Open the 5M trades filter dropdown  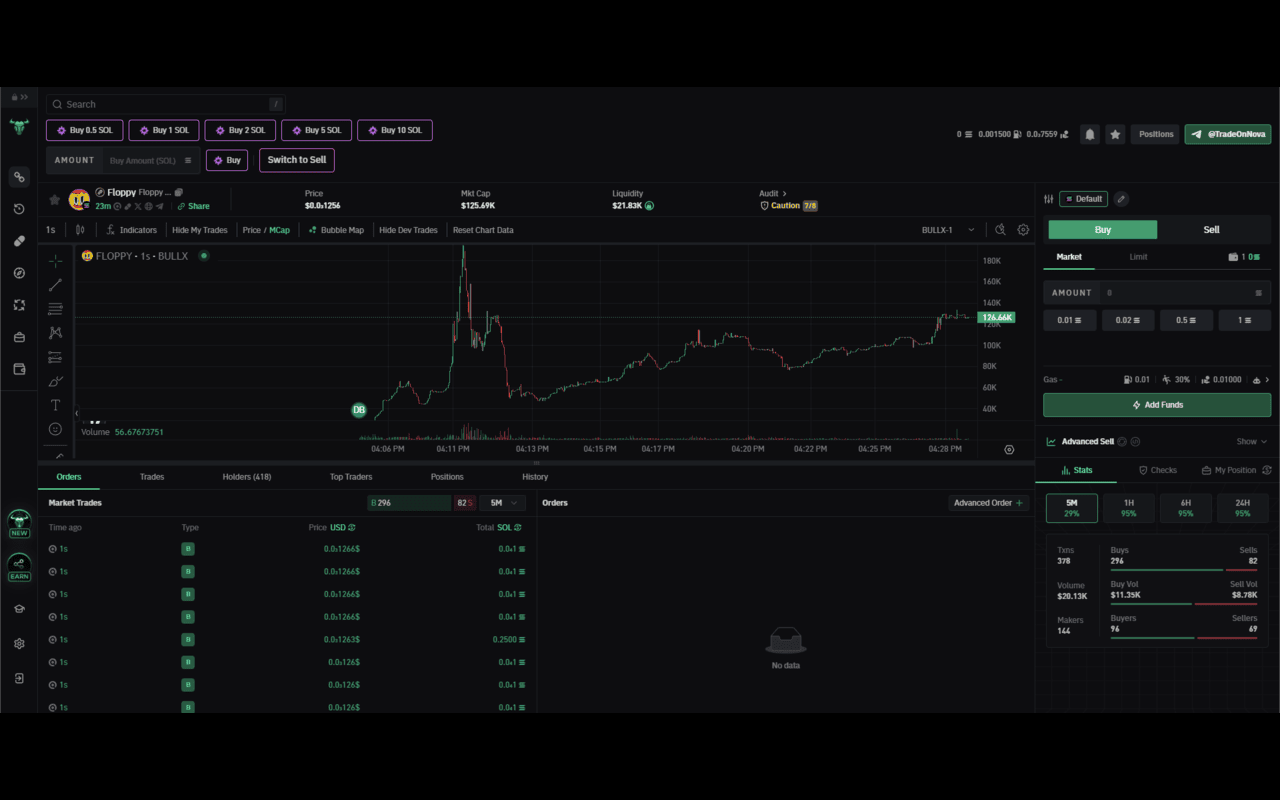tap(502, 502)
